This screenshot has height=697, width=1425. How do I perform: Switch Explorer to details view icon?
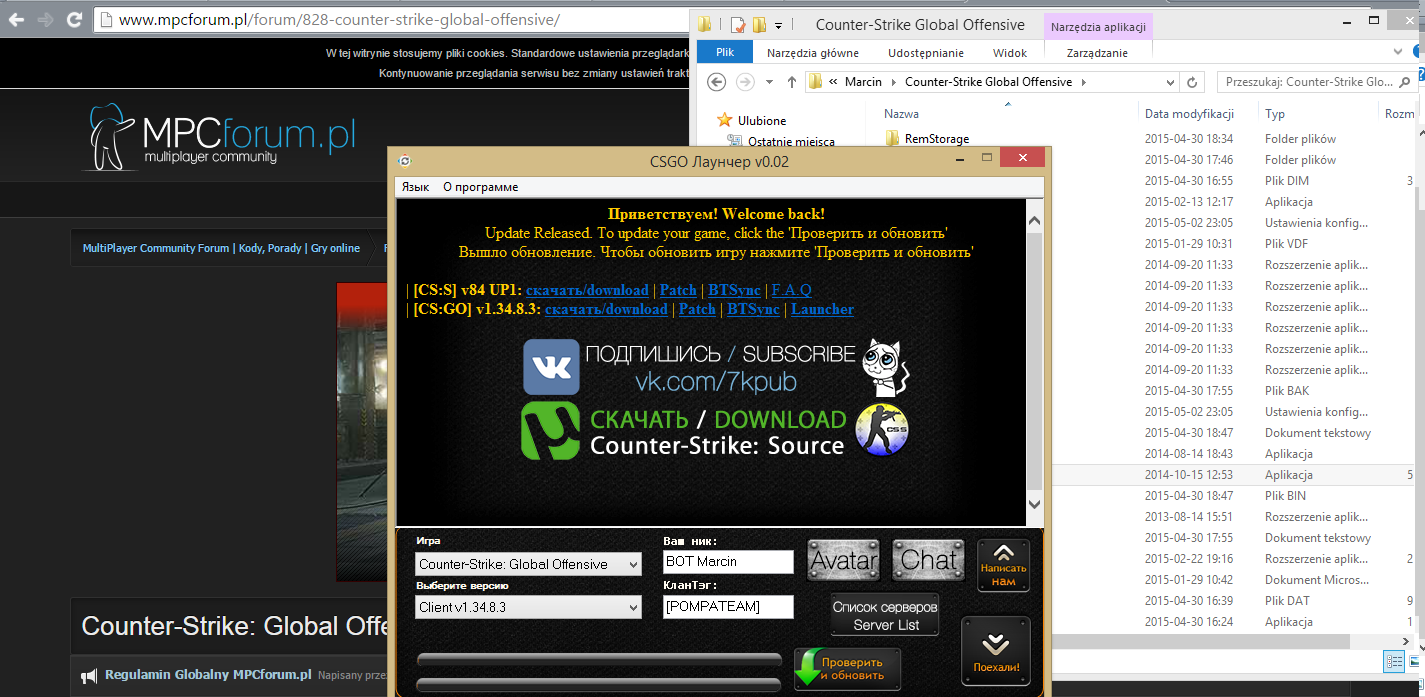coord(1394,661)
